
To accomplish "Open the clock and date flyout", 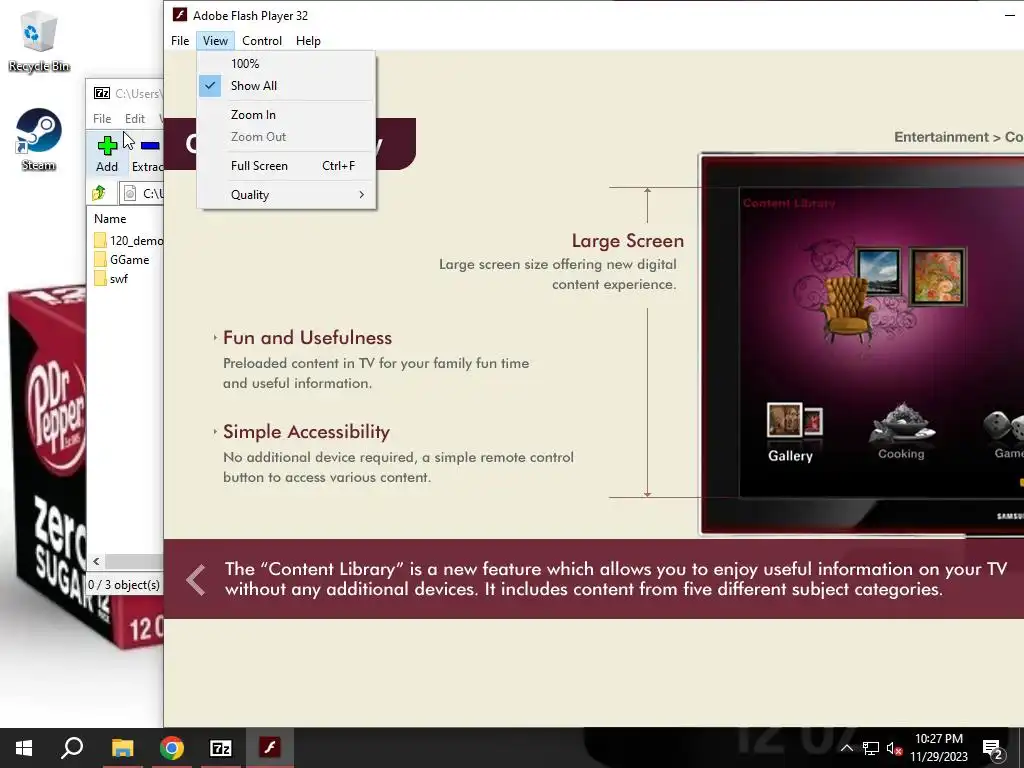I will (x=938, y=748).
